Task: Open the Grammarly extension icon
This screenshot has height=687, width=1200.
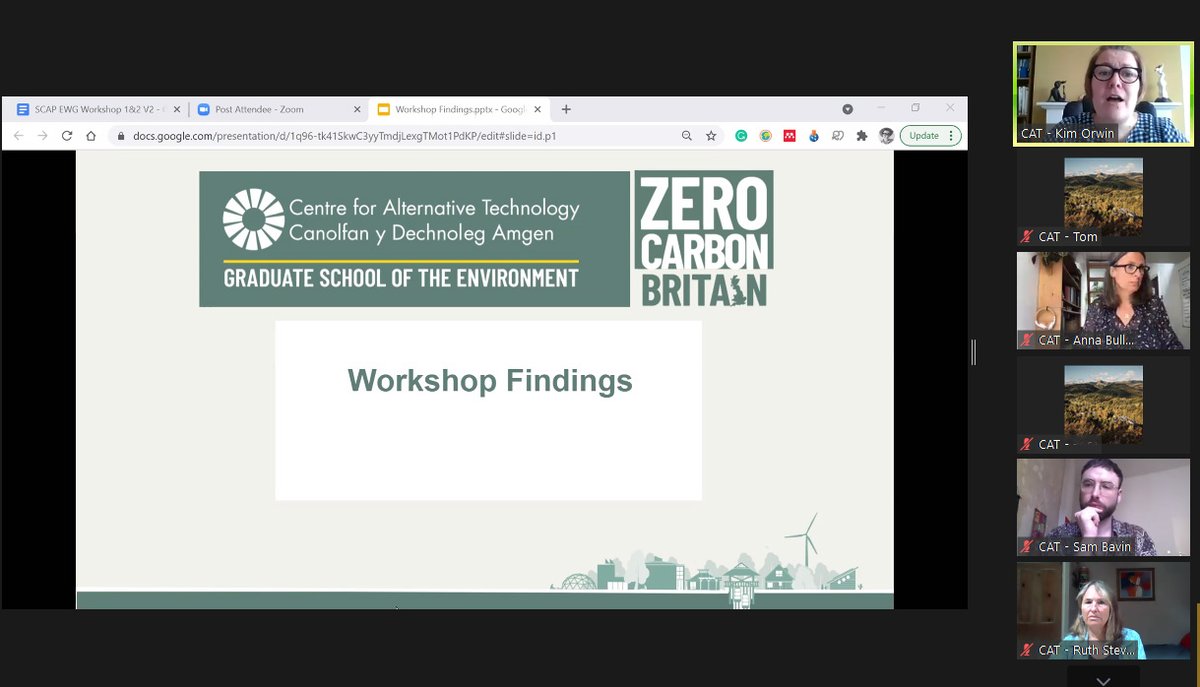Action: pos(741,136)
